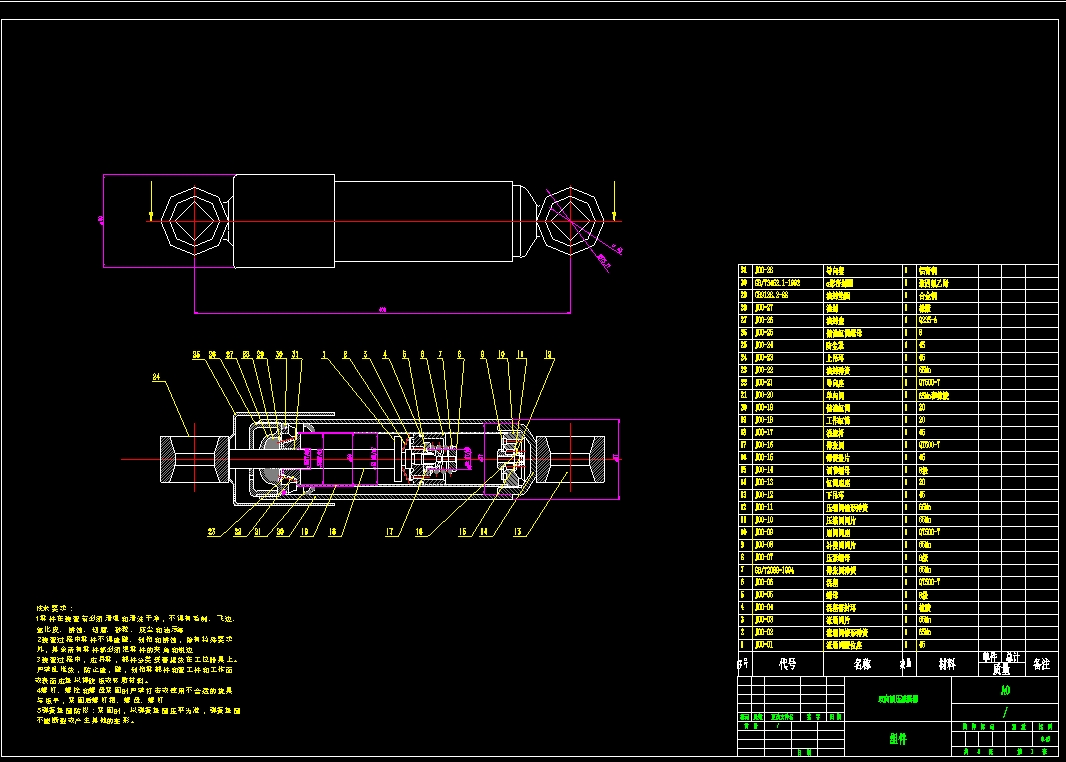Viewport: 1066px width, 762px height.
Task: Select part balloon number 24 on section view
Action: [x=156, y=377]
